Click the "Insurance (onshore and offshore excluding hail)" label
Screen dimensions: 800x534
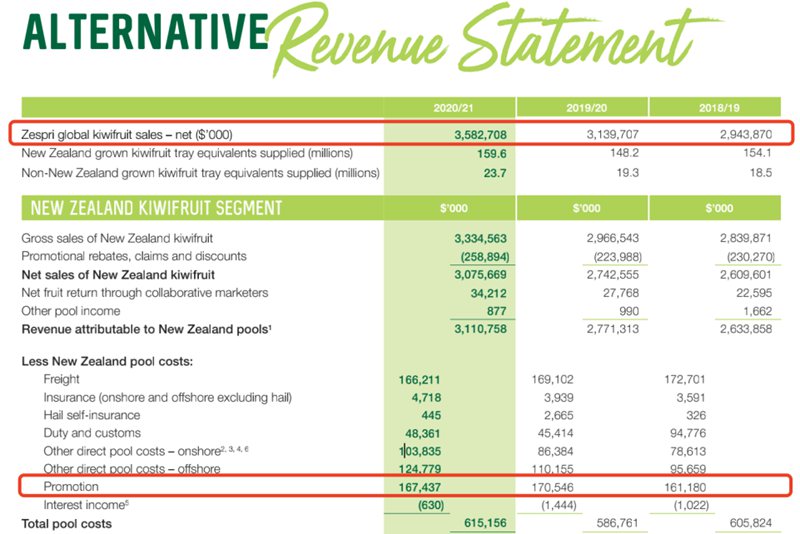point(167,397)
